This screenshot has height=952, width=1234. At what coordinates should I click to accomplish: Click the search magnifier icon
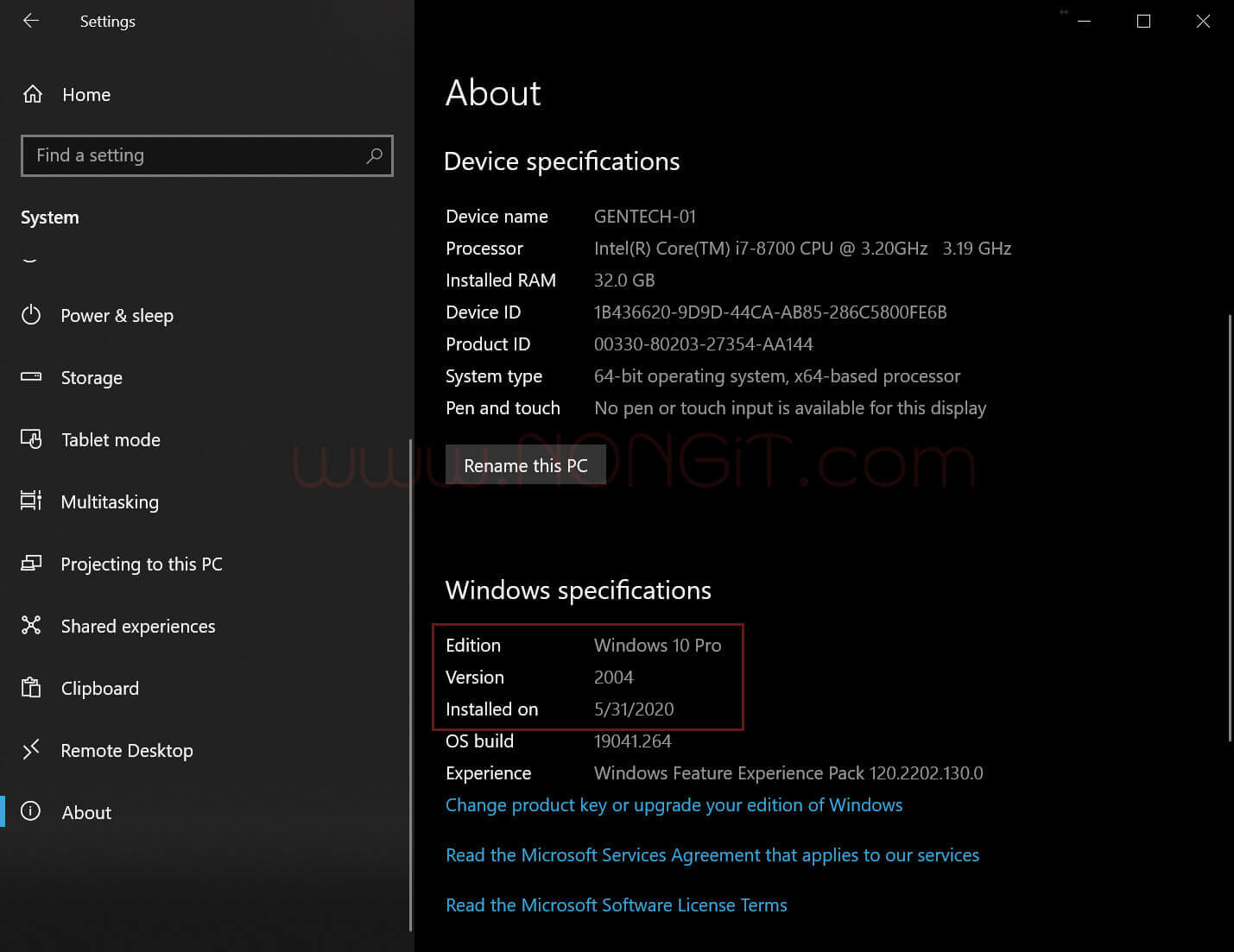click(374, 155)
